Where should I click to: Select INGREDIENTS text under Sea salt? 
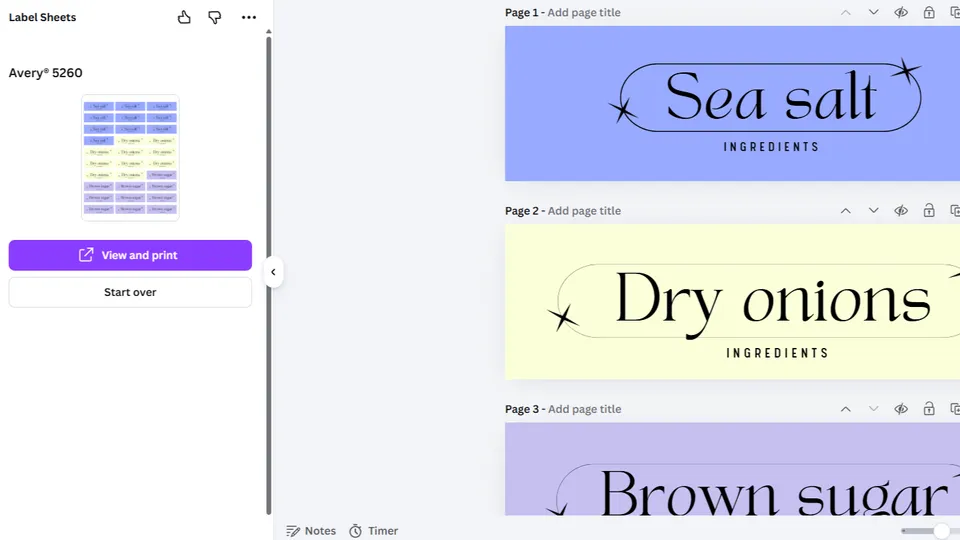click(x=771, y=147)
